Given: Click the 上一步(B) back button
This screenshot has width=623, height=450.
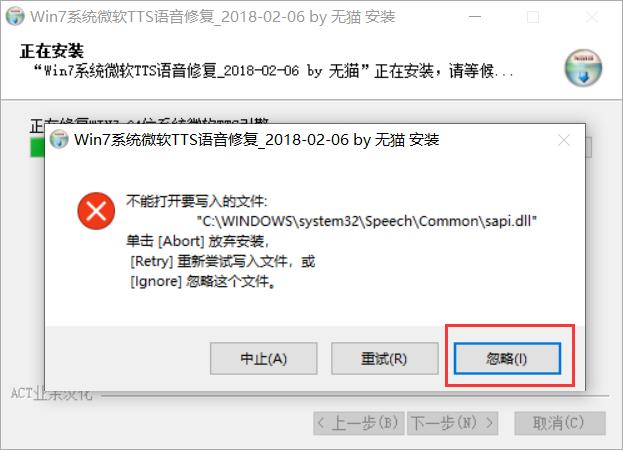Looking at the screenshot, I should coord(359,423).
